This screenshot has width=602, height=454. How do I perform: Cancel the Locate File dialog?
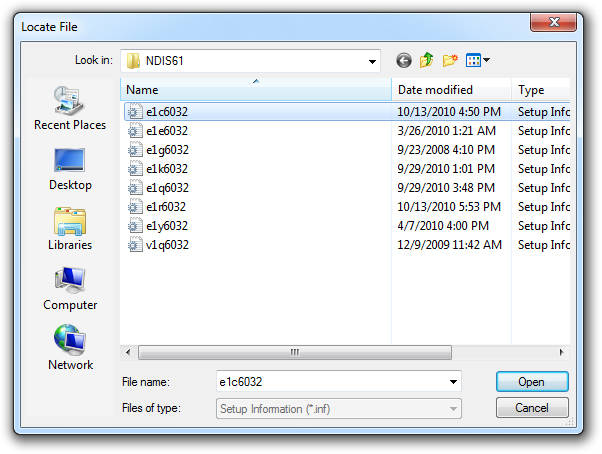coord(532,408)
